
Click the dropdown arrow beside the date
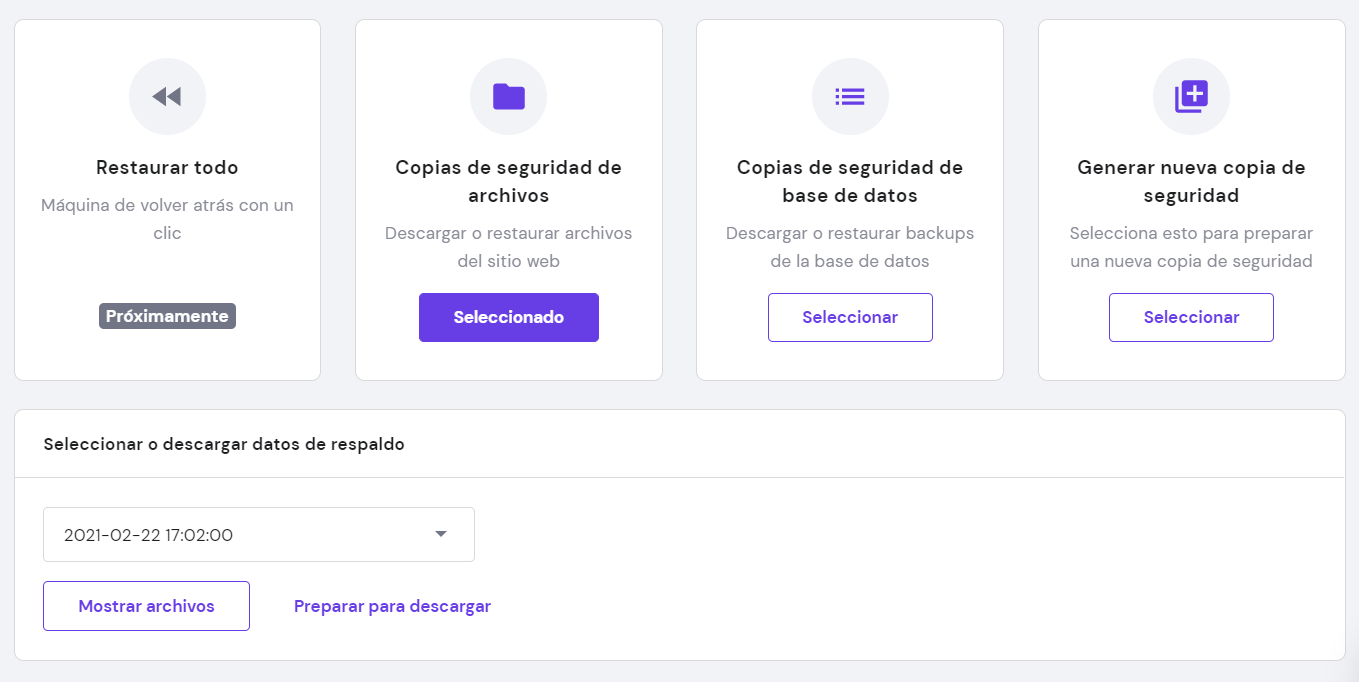(441, 534)
